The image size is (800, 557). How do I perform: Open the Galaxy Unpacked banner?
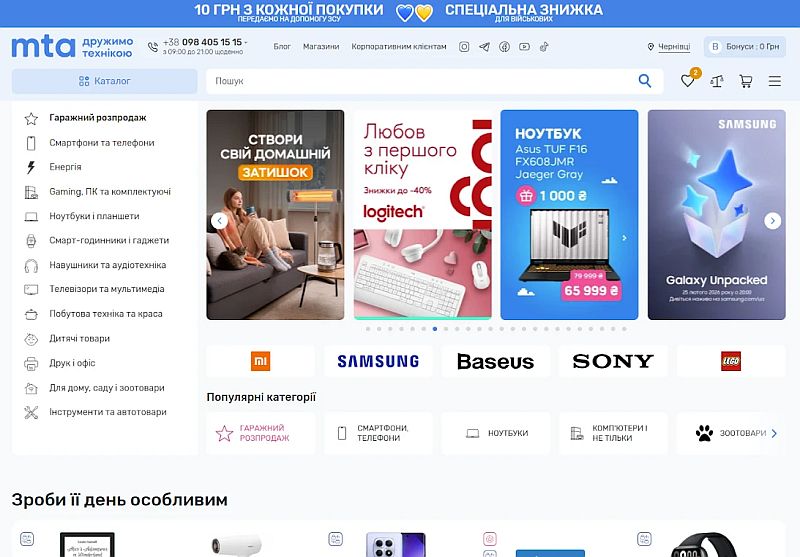point(716,215)
